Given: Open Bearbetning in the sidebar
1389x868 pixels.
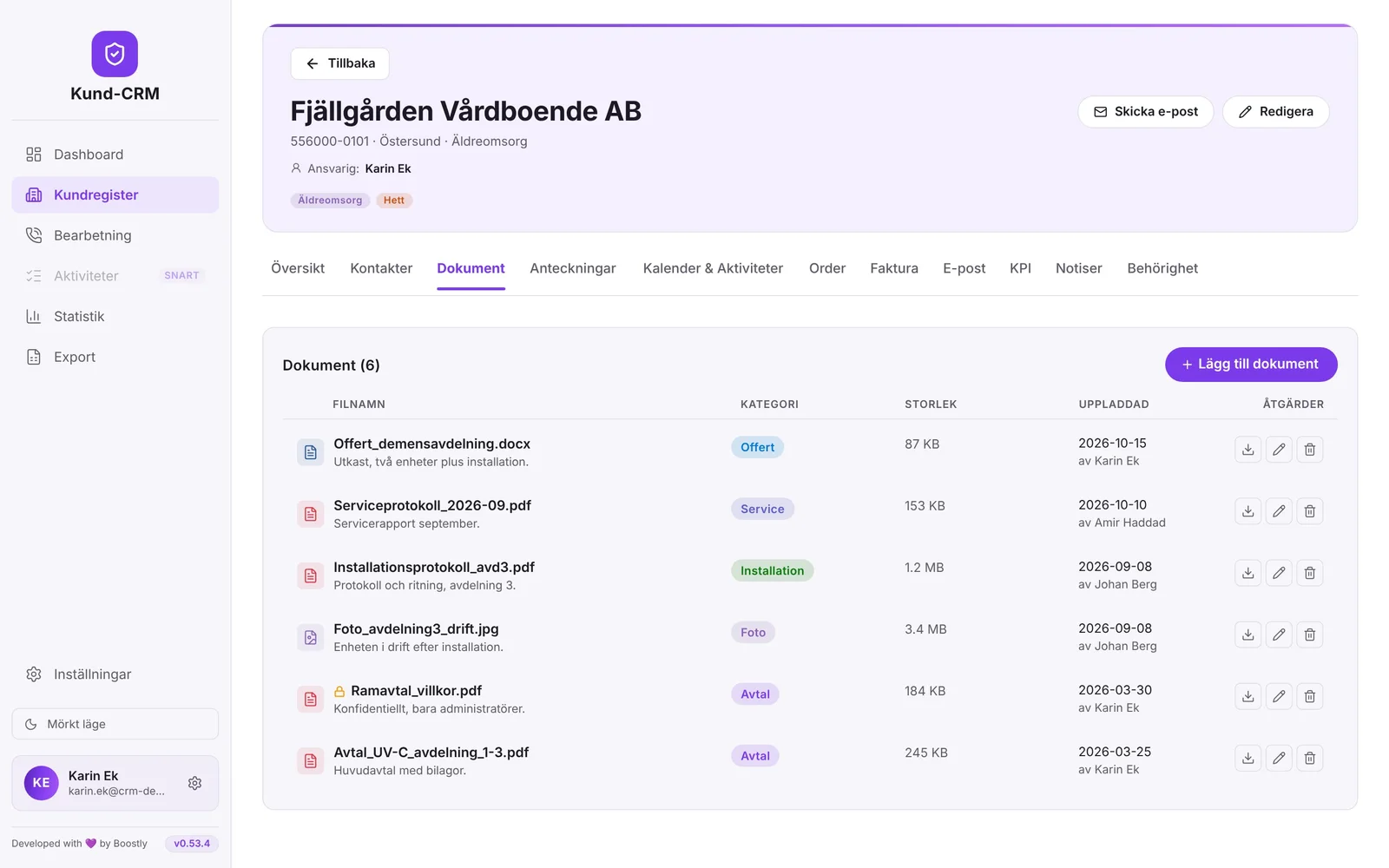Looking at the screenshot, I should [115, 235].
